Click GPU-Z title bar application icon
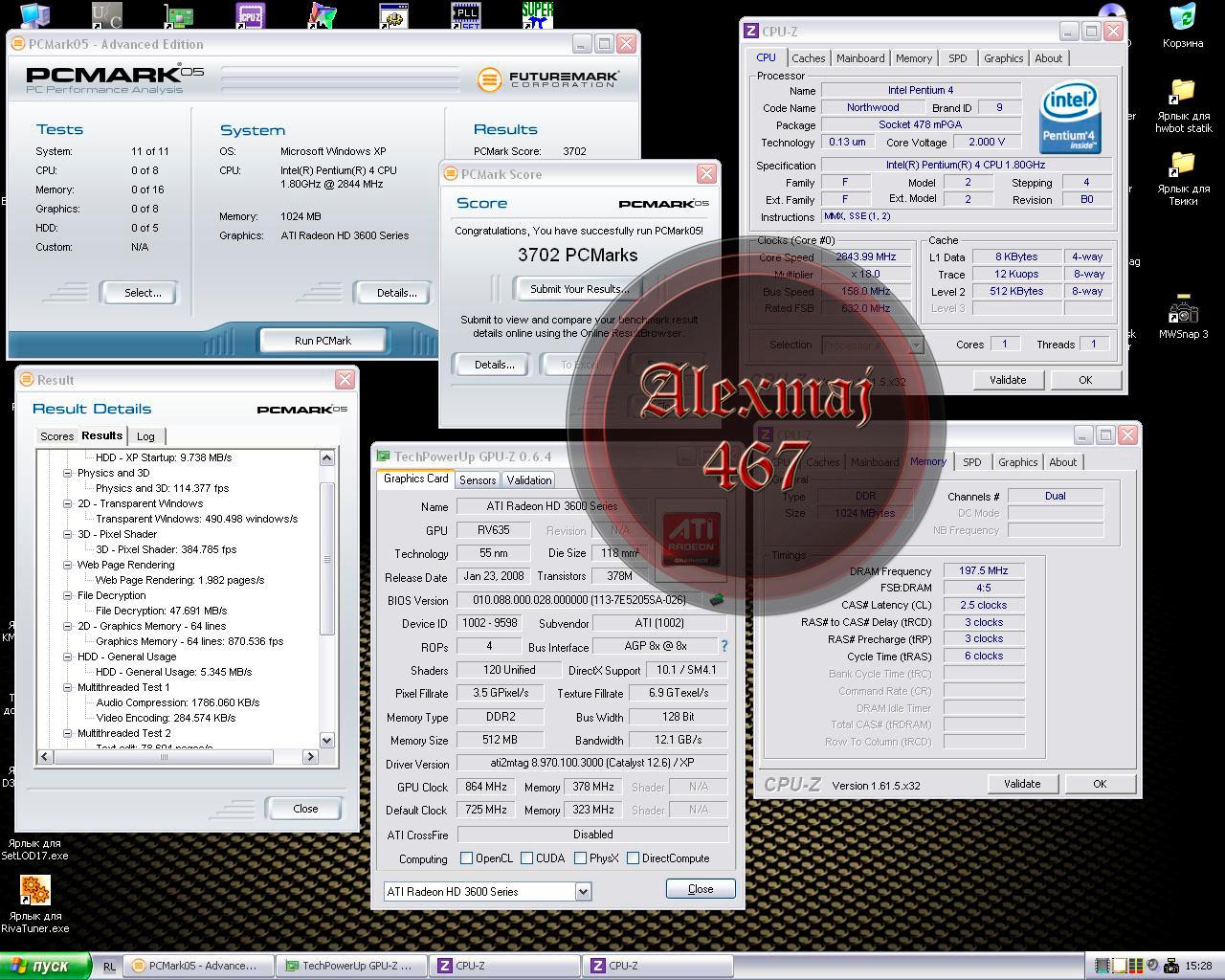1225x980 pixels. point(384,457)
